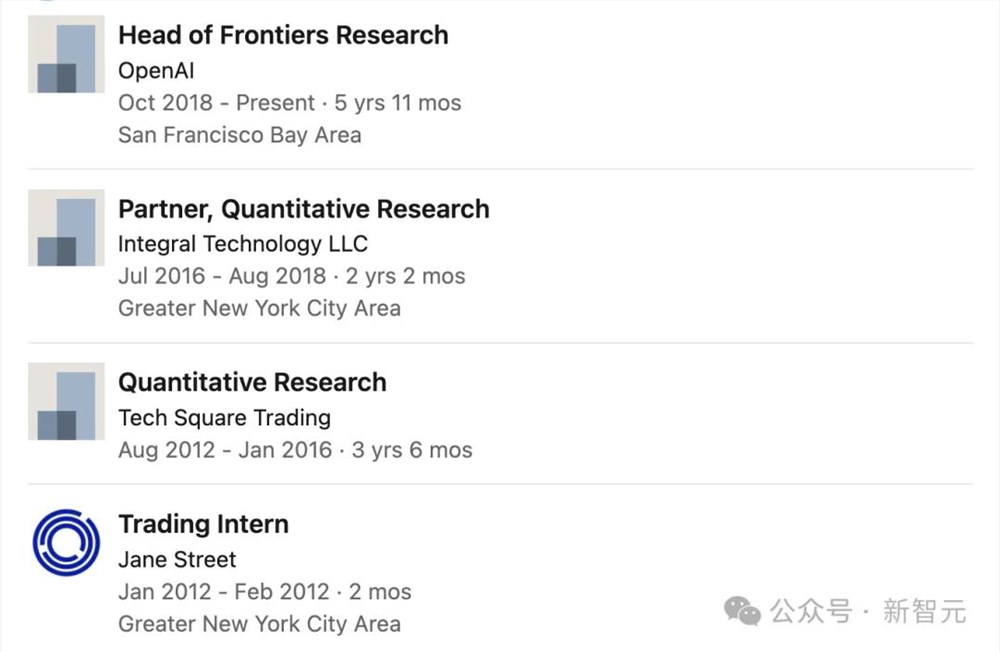Click the Jane Street company name

(x=177, y=559)
